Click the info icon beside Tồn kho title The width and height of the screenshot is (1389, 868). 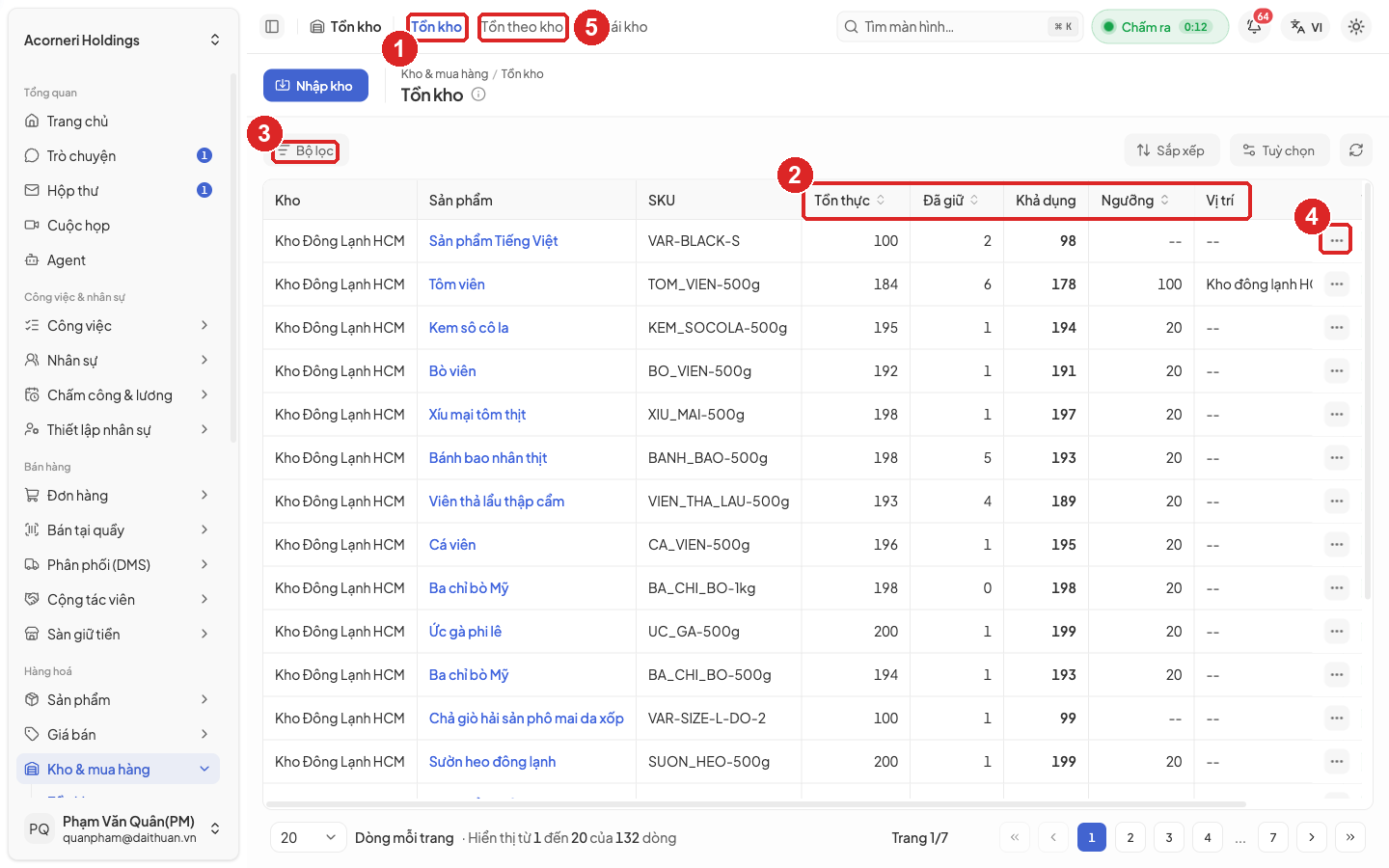[478, 95]
